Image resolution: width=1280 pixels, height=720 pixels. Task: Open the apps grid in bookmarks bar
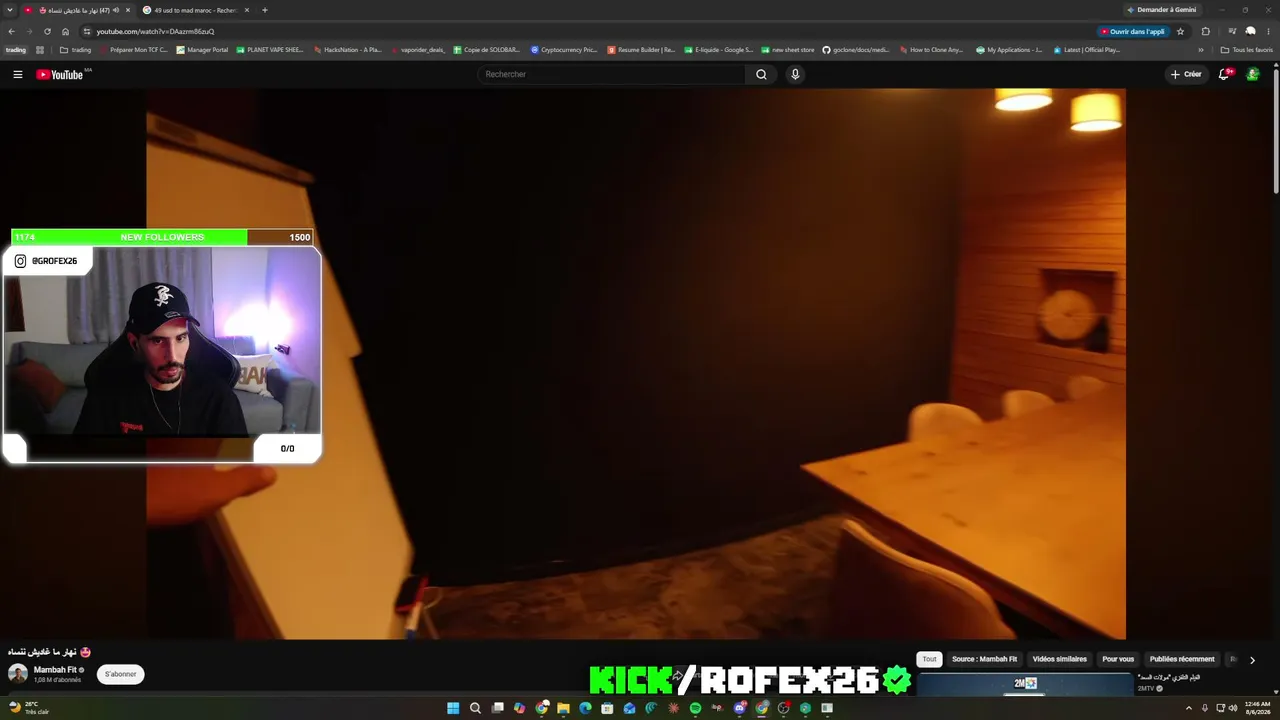pyautogui.click(x=40, y=50)
